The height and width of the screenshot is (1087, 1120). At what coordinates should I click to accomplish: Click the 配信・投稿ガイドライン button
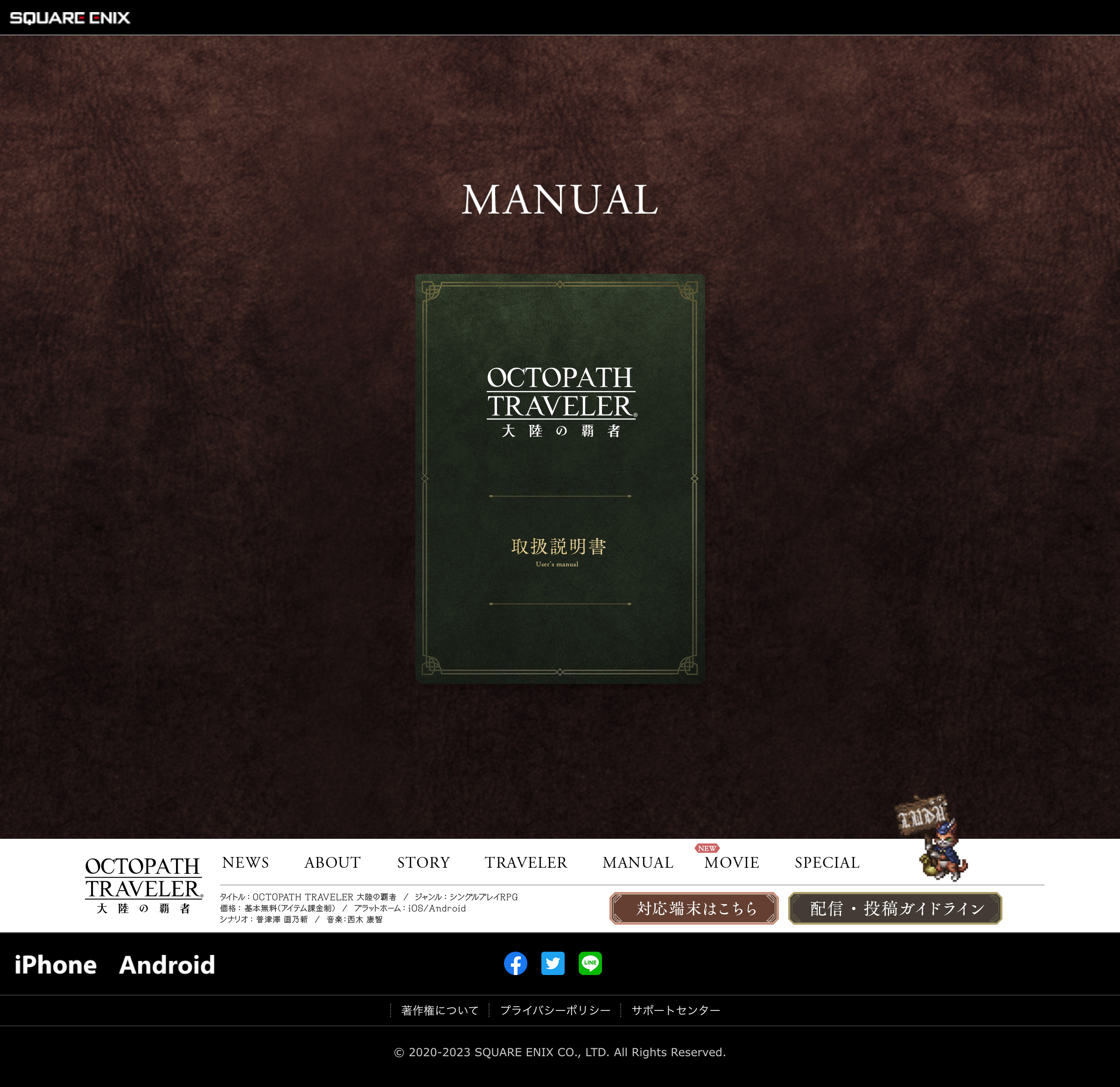pos(895,908)
